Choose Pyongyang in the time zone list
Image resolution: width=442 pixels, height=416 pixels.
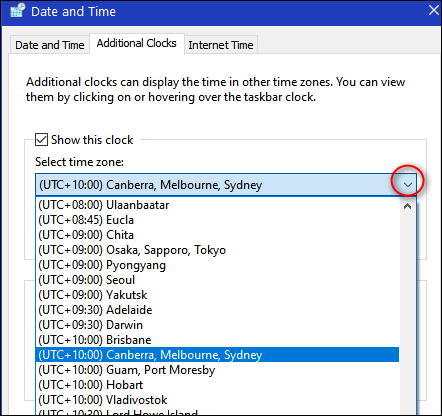pos(217,265)
